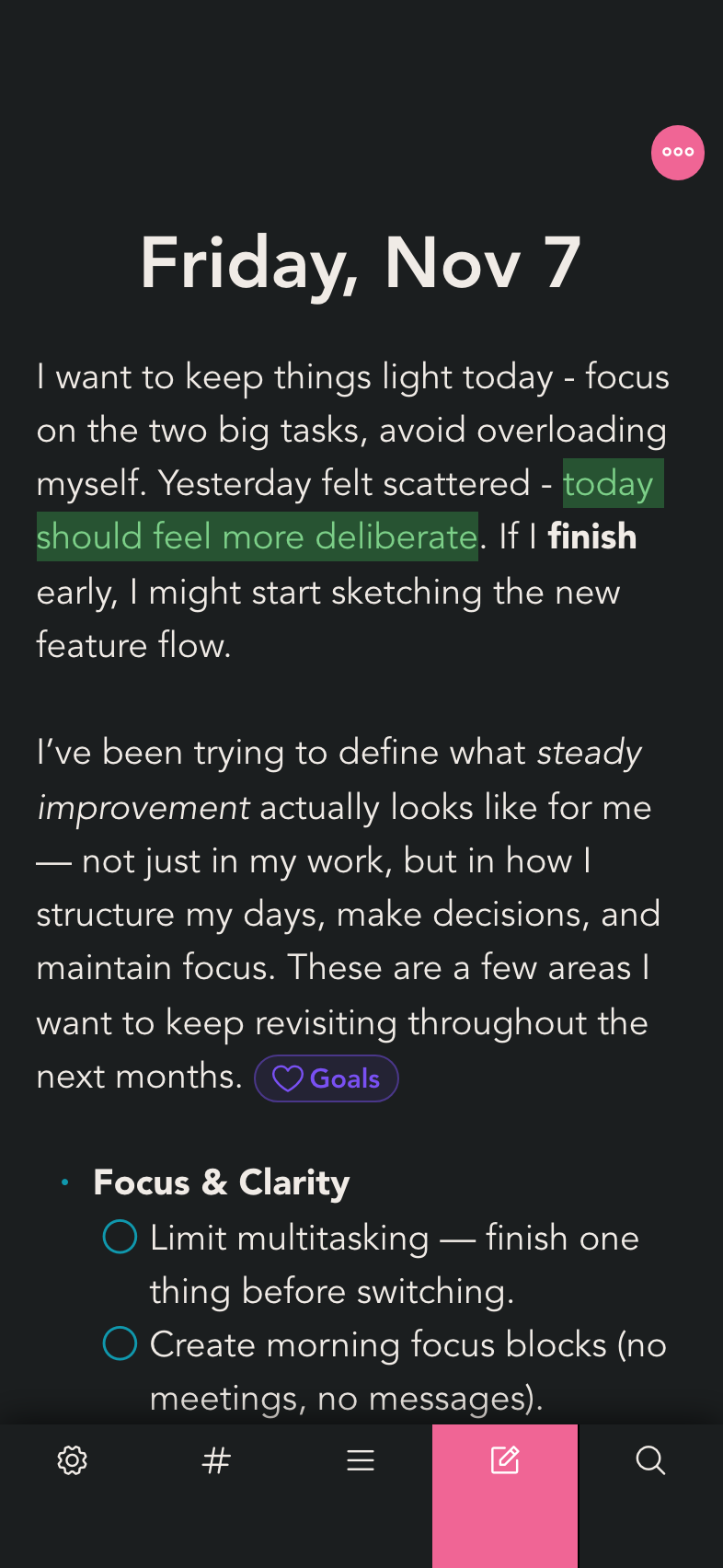Tap the entry title "Friday, Nov 7"
Screen dimensions: 723x1568
(361, 264)
